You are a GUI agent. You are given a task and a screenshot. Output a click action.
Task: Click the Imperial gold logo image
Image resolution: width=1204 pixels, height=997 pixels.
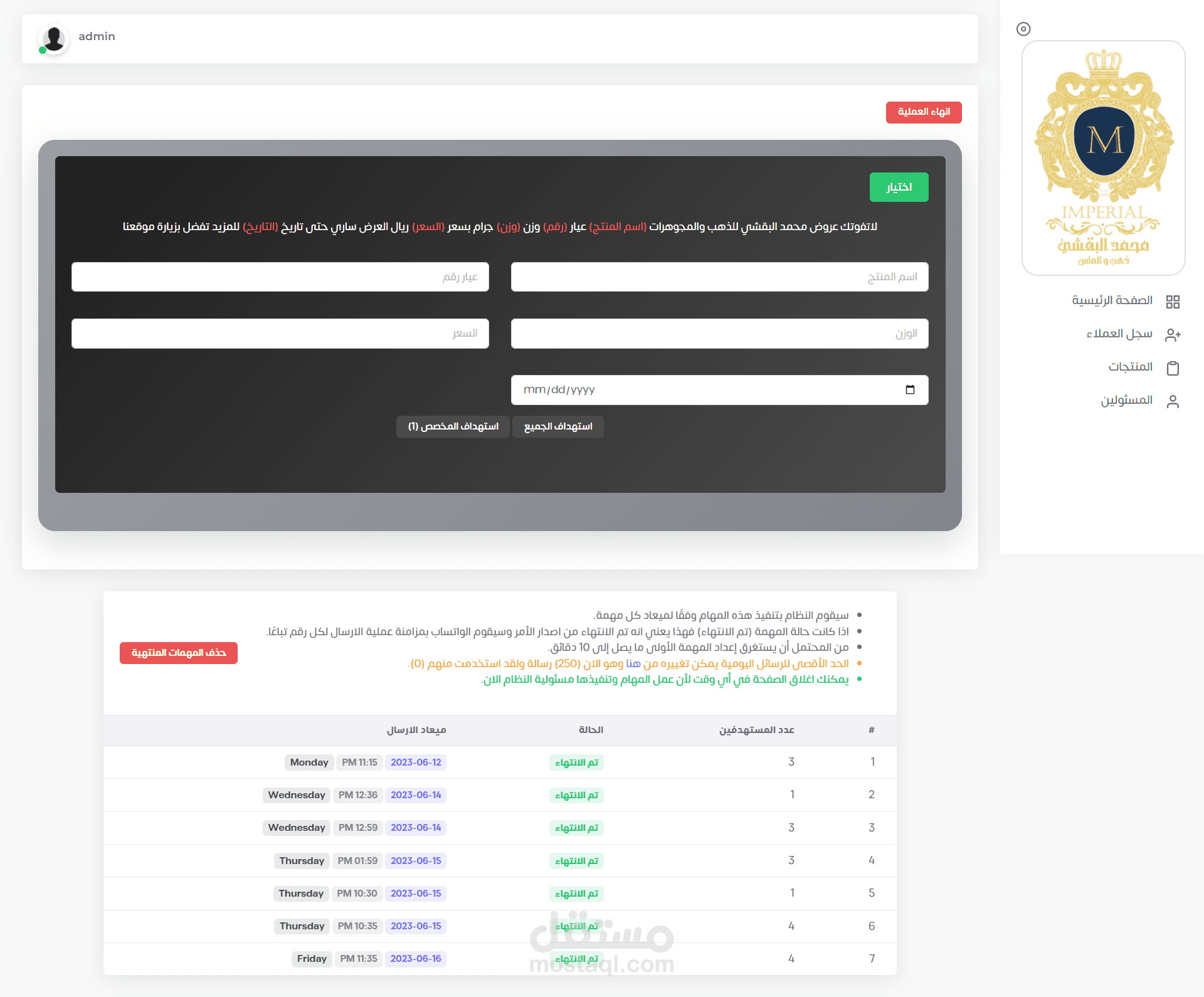click(x=1103, y=158)
